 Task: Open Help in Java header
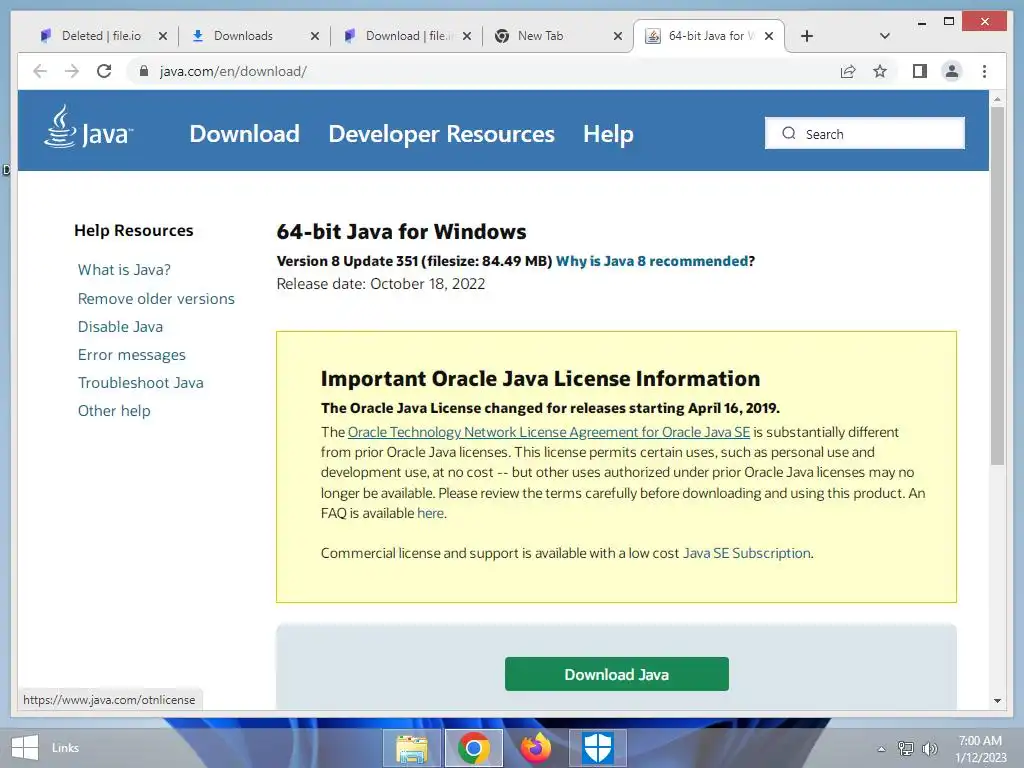[608, 134]
